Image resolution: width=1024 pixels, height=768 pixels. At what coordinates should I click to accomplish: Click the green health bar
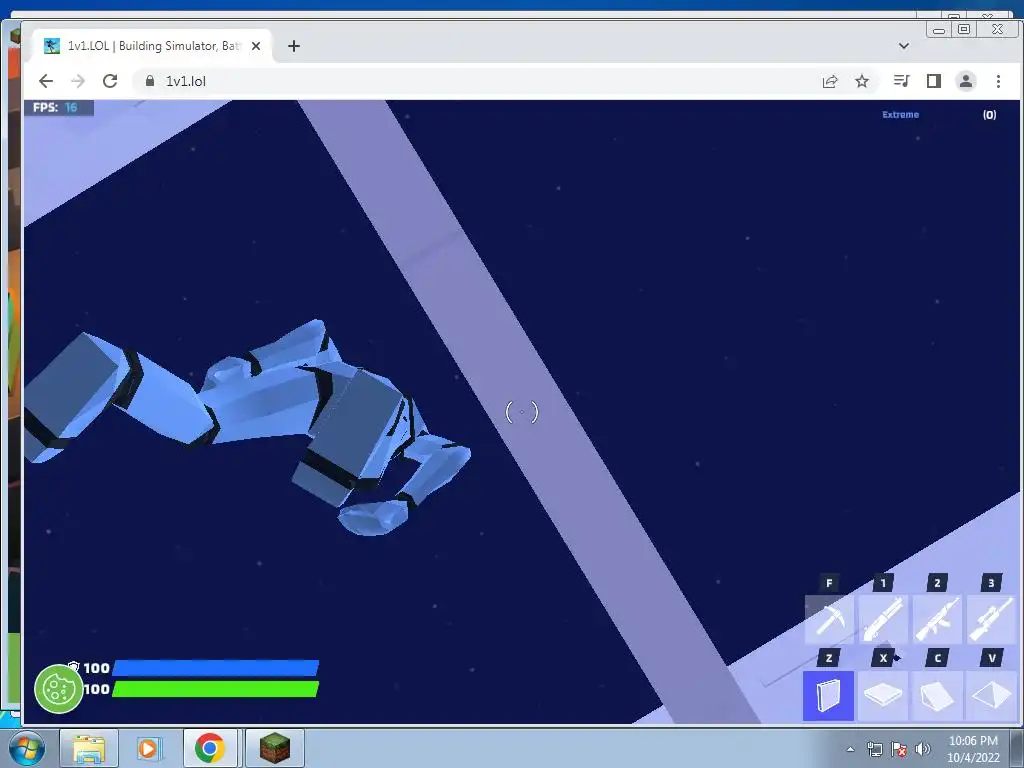point(216,689)
